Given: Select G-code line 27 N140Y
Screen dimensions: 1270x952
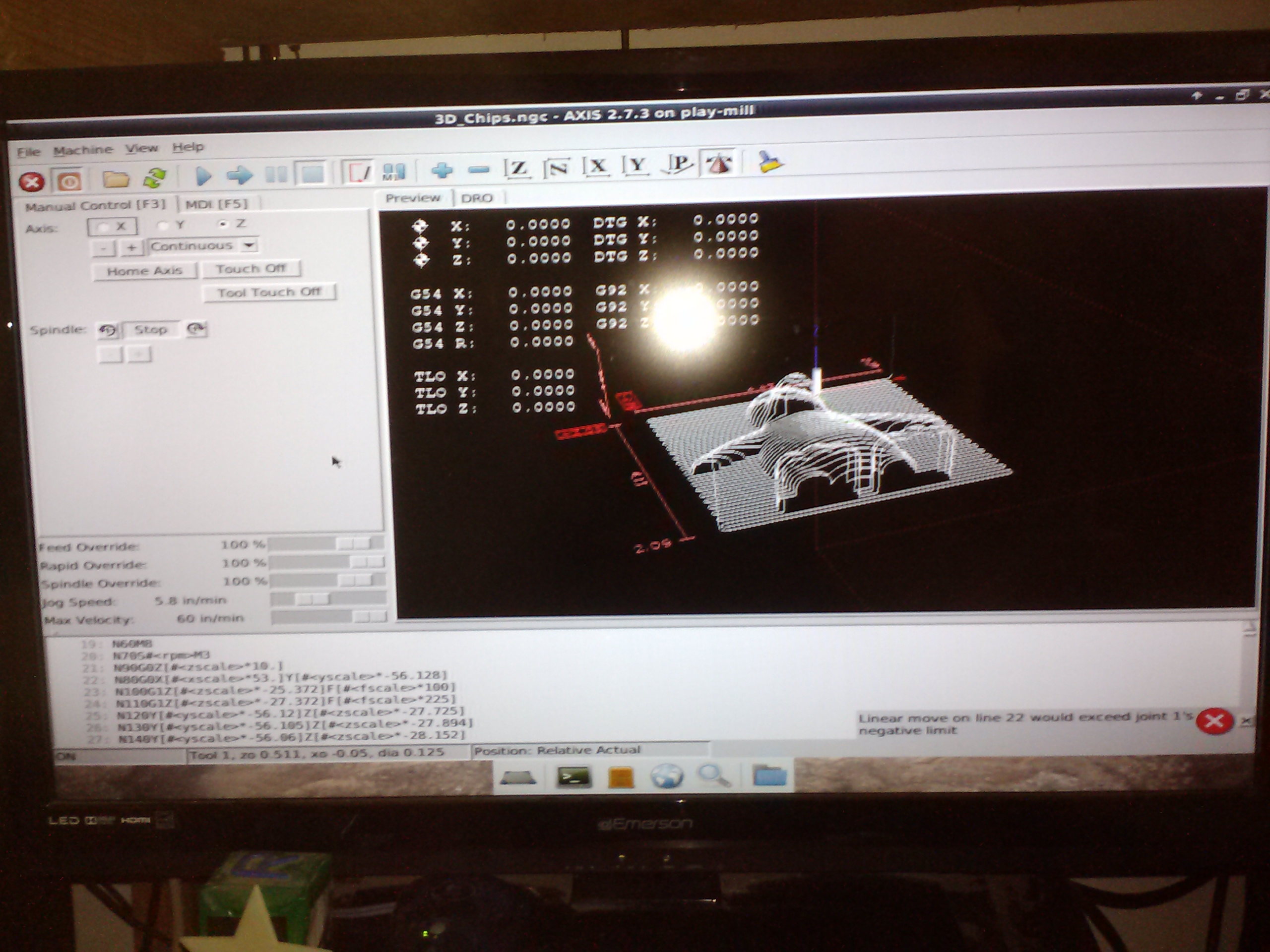Looking at the screenshot, I should [291, 736].
